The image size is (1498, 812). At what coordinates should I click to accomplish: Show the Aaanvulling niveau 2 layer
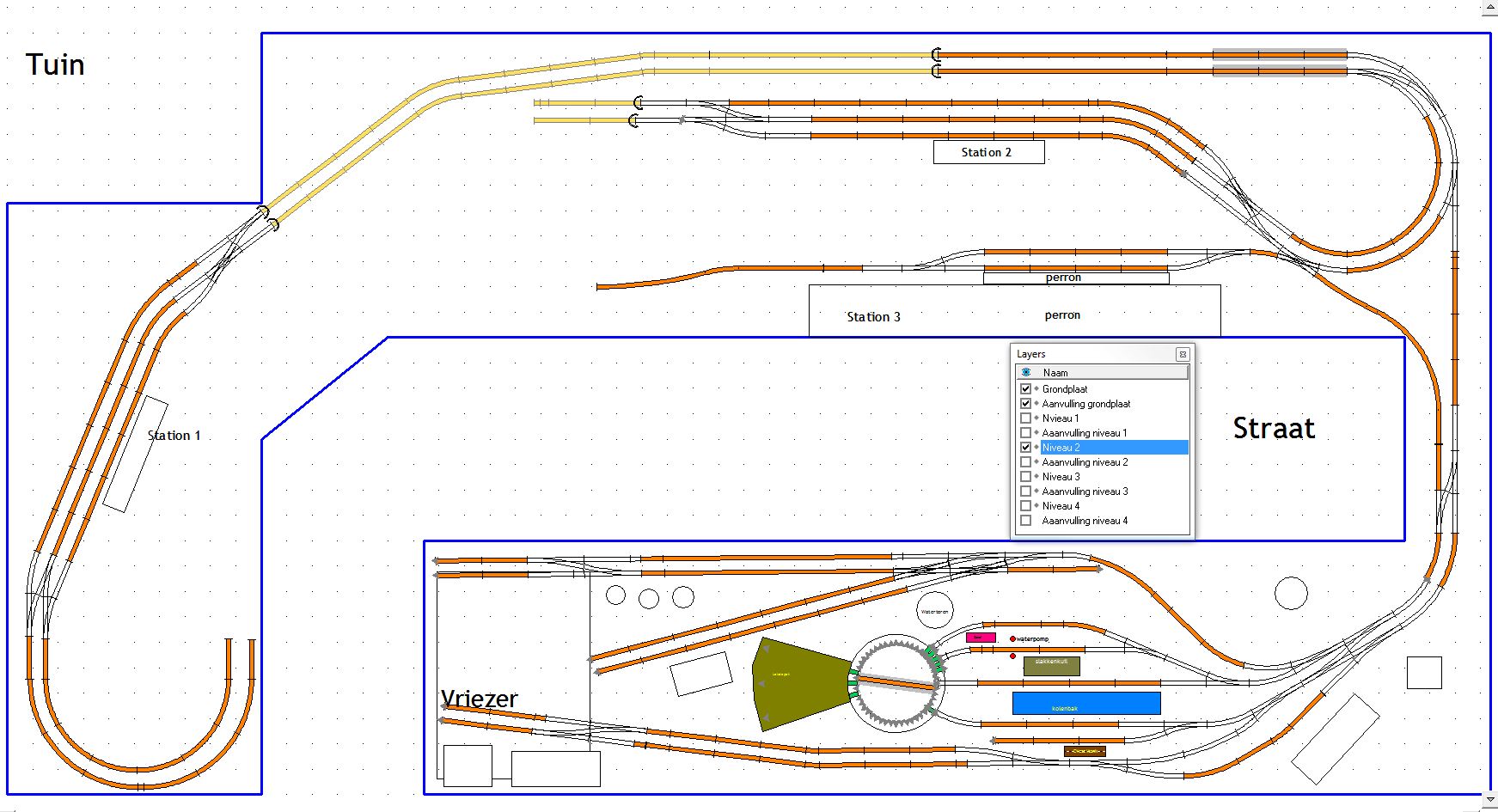(x=1025, y=461)
